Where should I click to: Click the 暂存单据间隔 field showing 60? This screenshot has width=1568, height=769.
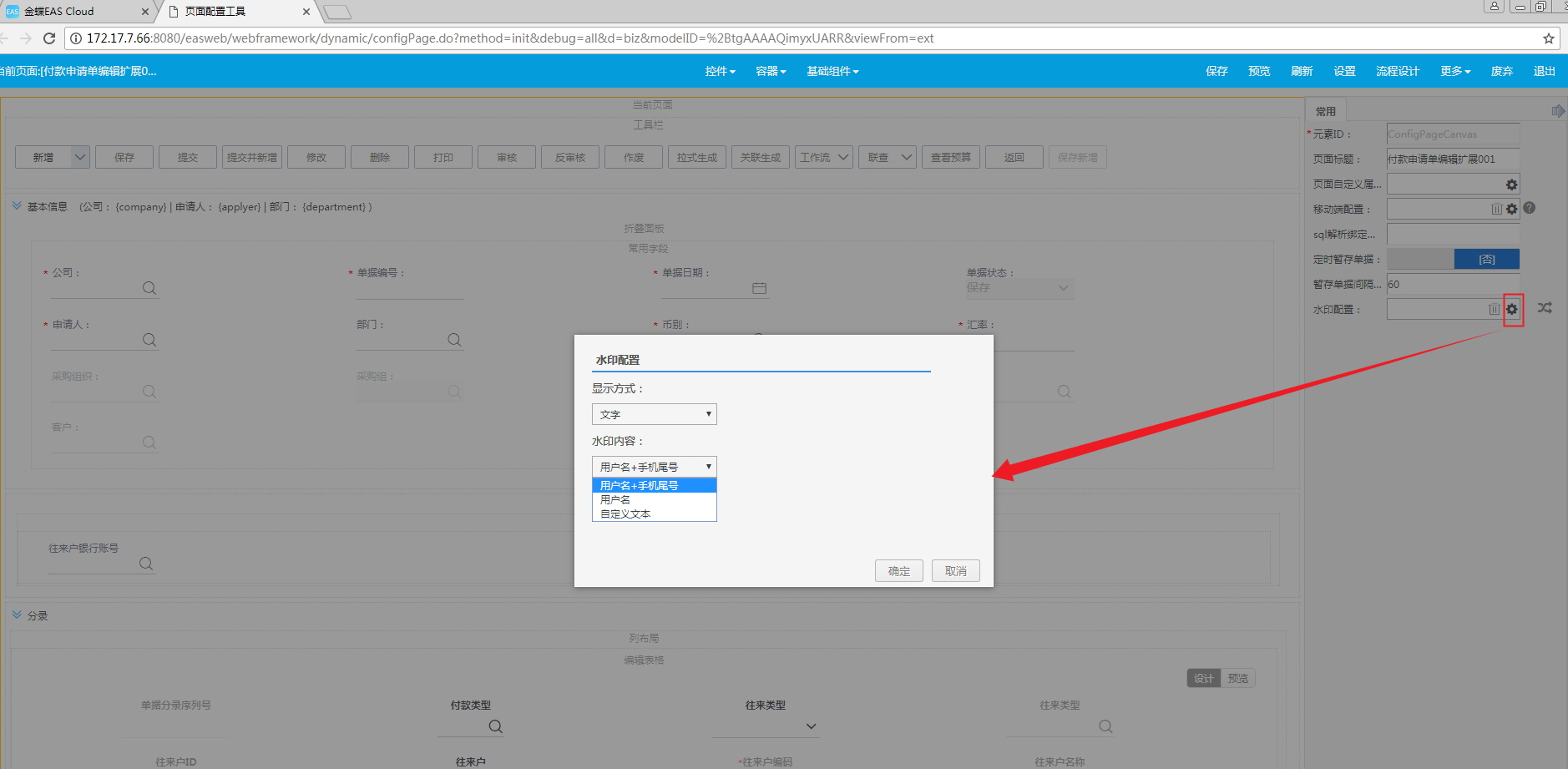coord(1453,285)
